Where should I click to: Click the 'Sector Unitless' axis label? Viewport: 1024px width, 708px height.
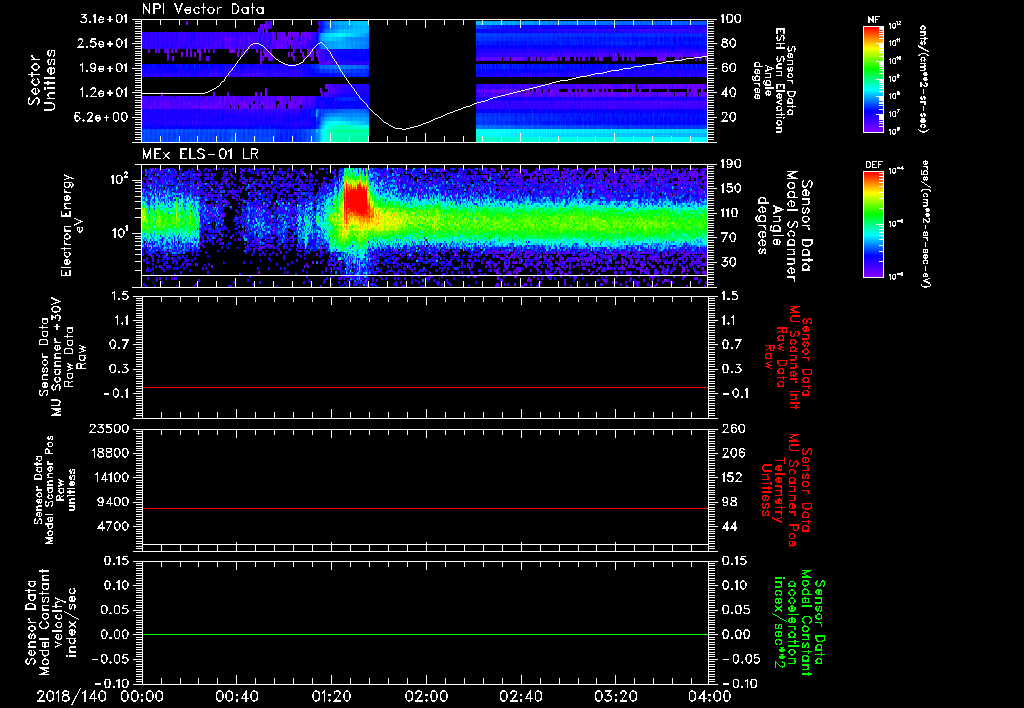click(42, 81)
